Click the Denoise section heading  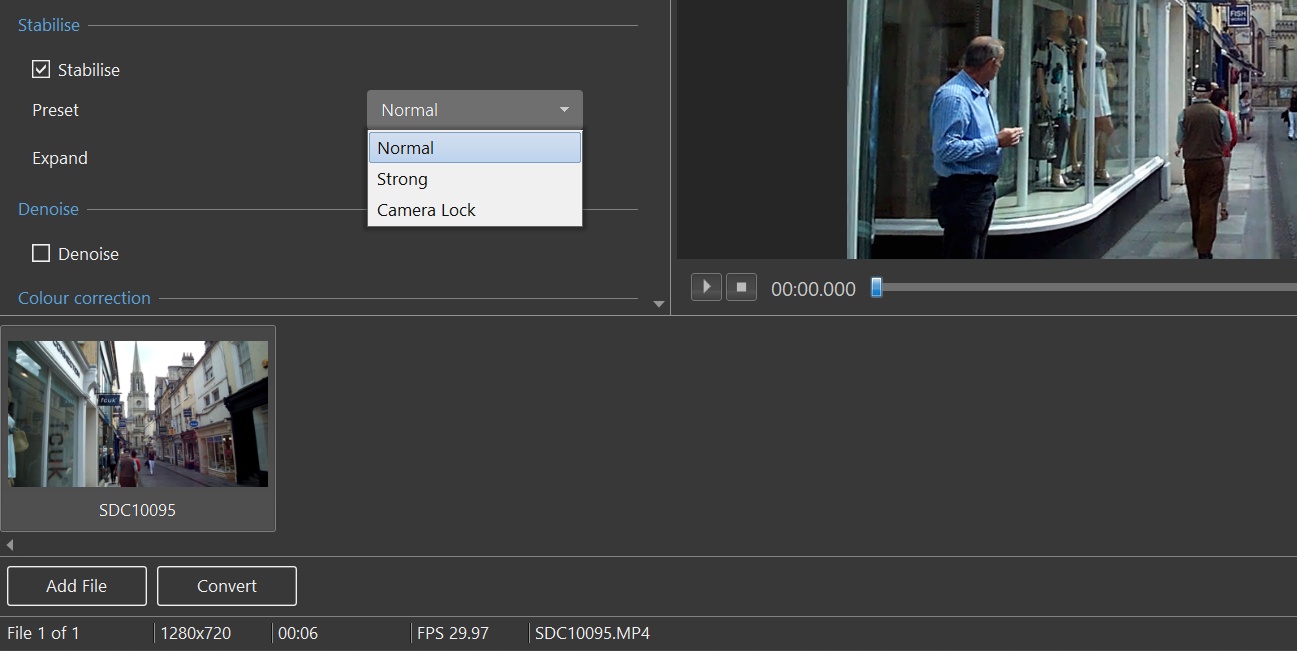(x=48, y=209)
